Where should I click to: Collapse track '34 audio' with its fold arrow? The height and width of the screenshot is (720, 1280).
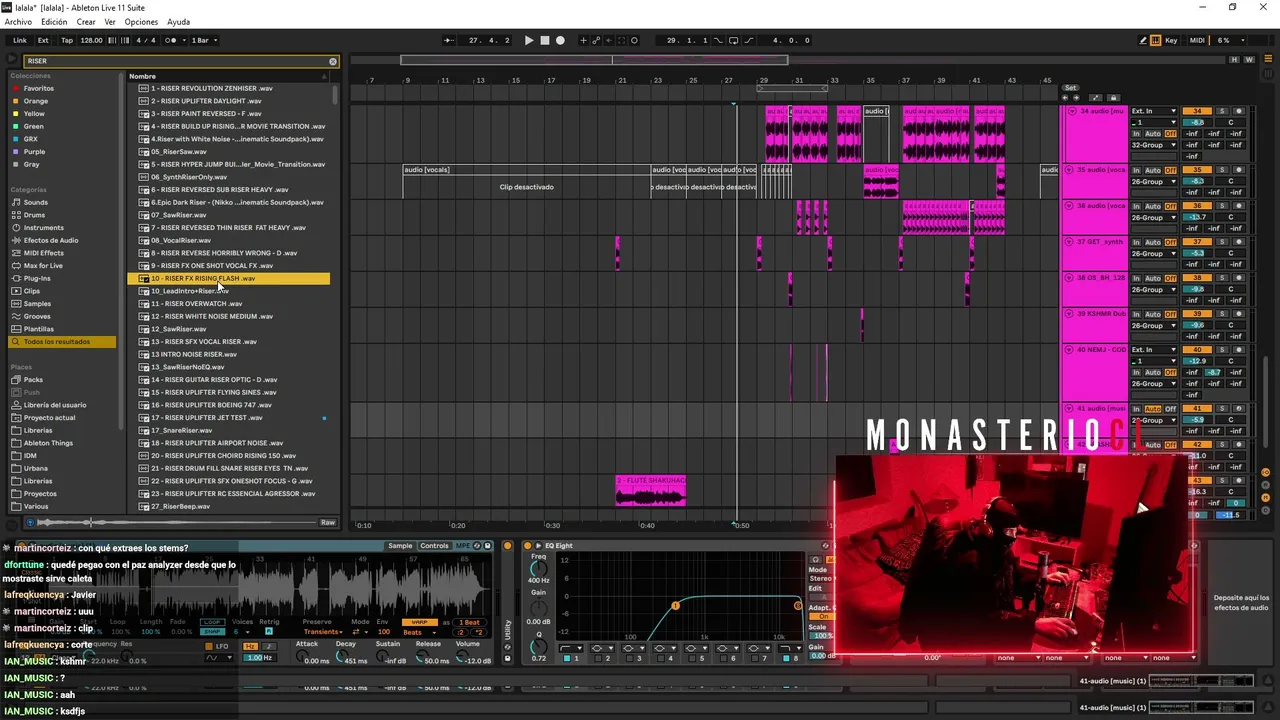coord(1071,111)
